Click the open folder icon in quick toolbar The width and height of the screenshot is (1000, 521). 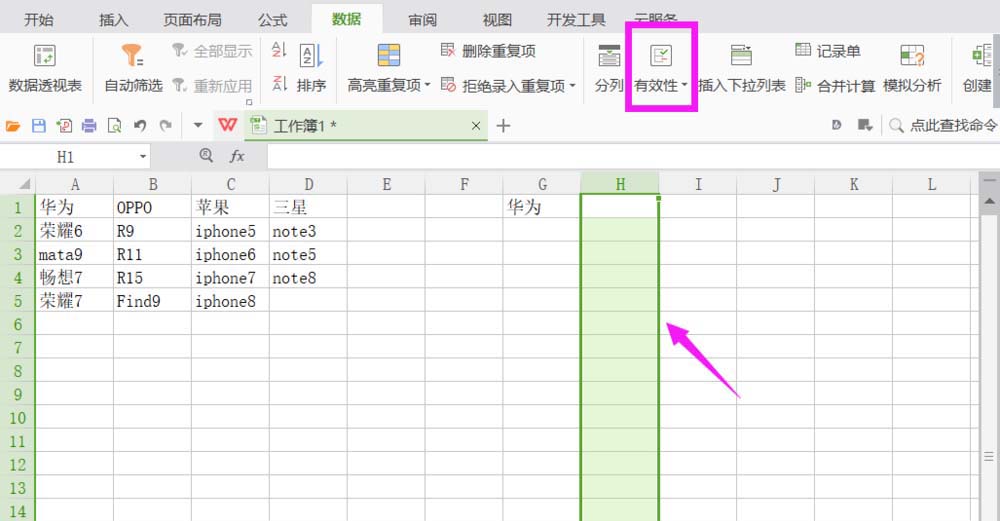point(13,126)
